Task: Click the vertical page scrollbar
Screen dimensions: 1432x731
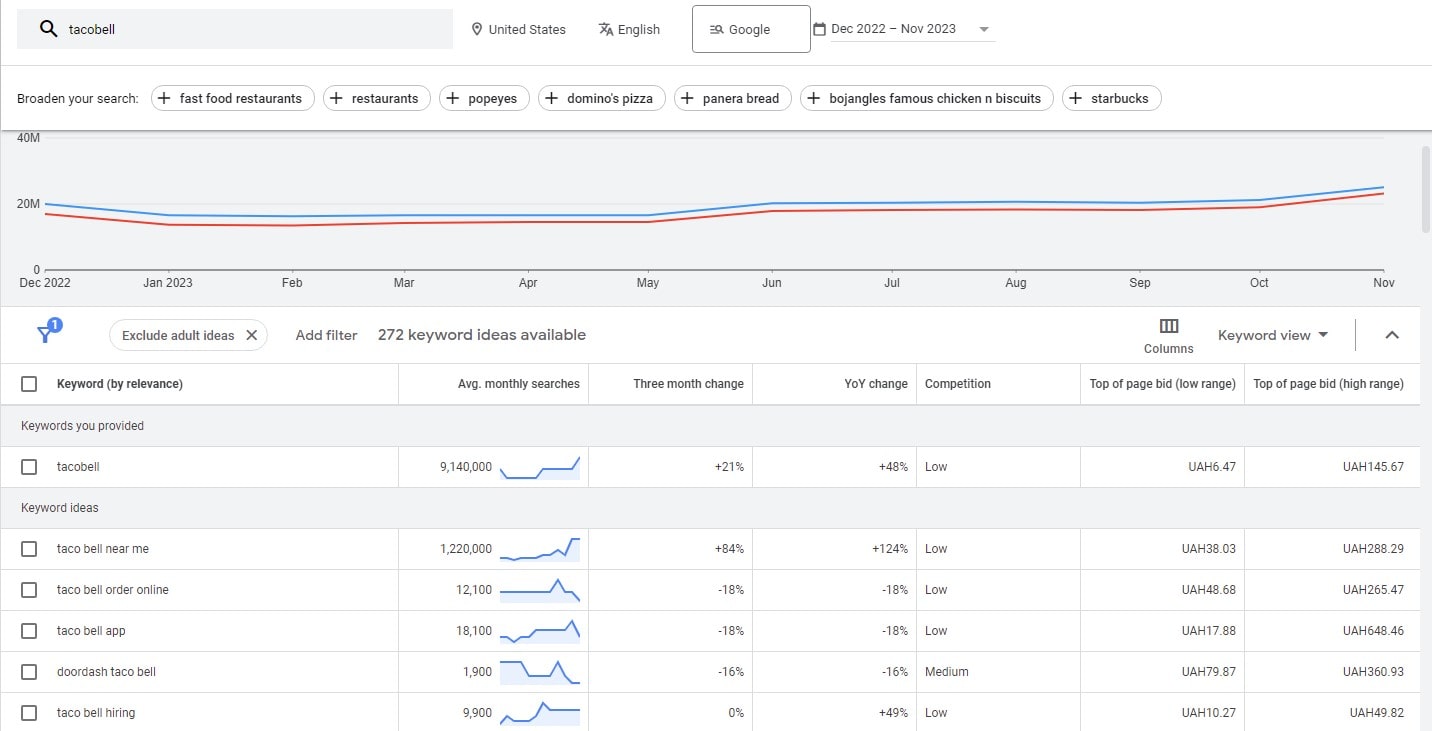Action: coord(1426,190)
